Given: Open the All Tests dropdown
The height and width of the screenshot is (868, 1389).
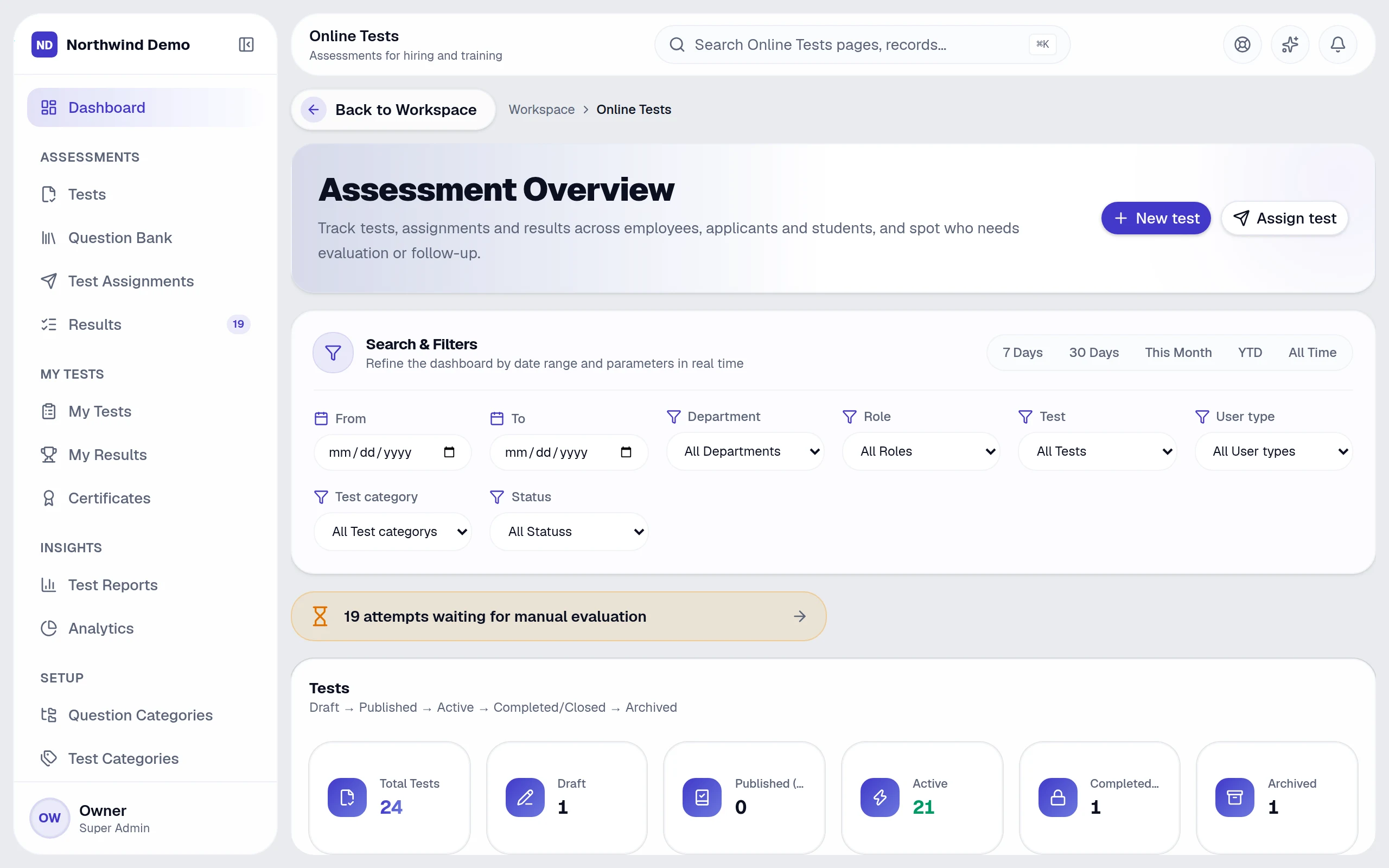Looking at the screenshot, I should [x=1097, y=451].
